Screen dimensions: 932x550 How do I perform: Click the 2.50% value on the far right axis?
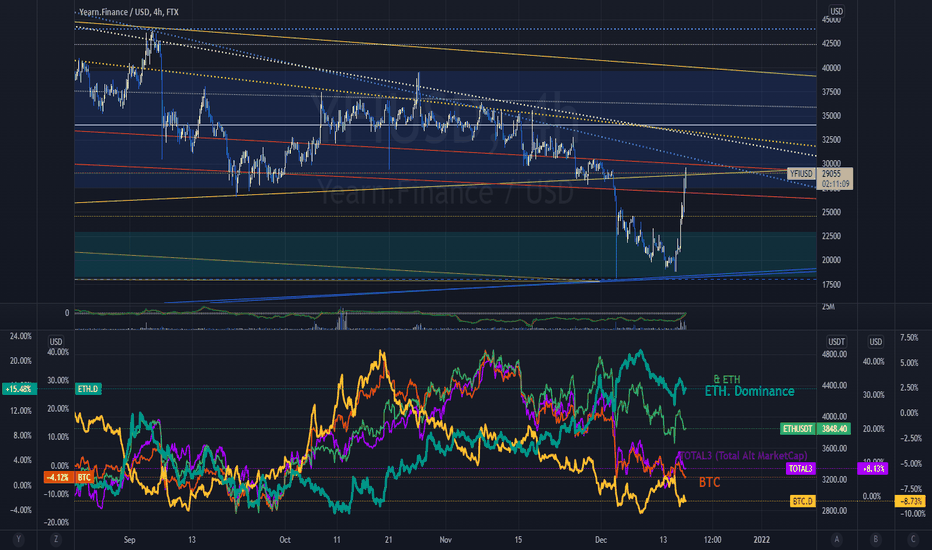[909, 387]
